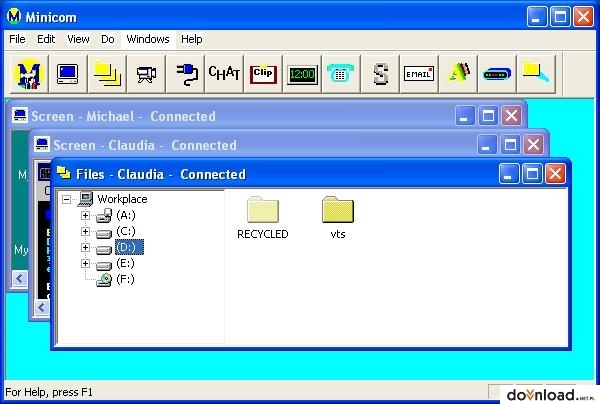Click the S-shaped toolbar icon
The height and width of the screenshot is (404, 600).
[x=380, y=74]
